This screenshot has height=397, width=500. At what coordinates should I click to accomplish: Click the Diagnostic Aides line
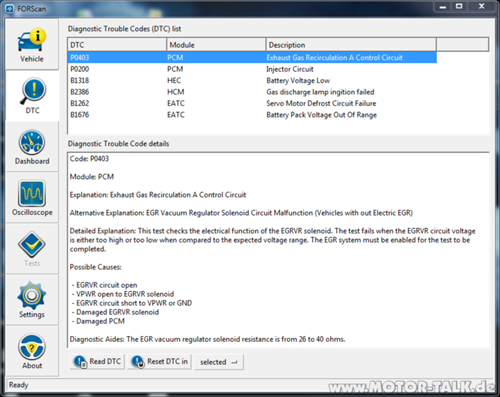pyautogui.click(x=207, y=339)
